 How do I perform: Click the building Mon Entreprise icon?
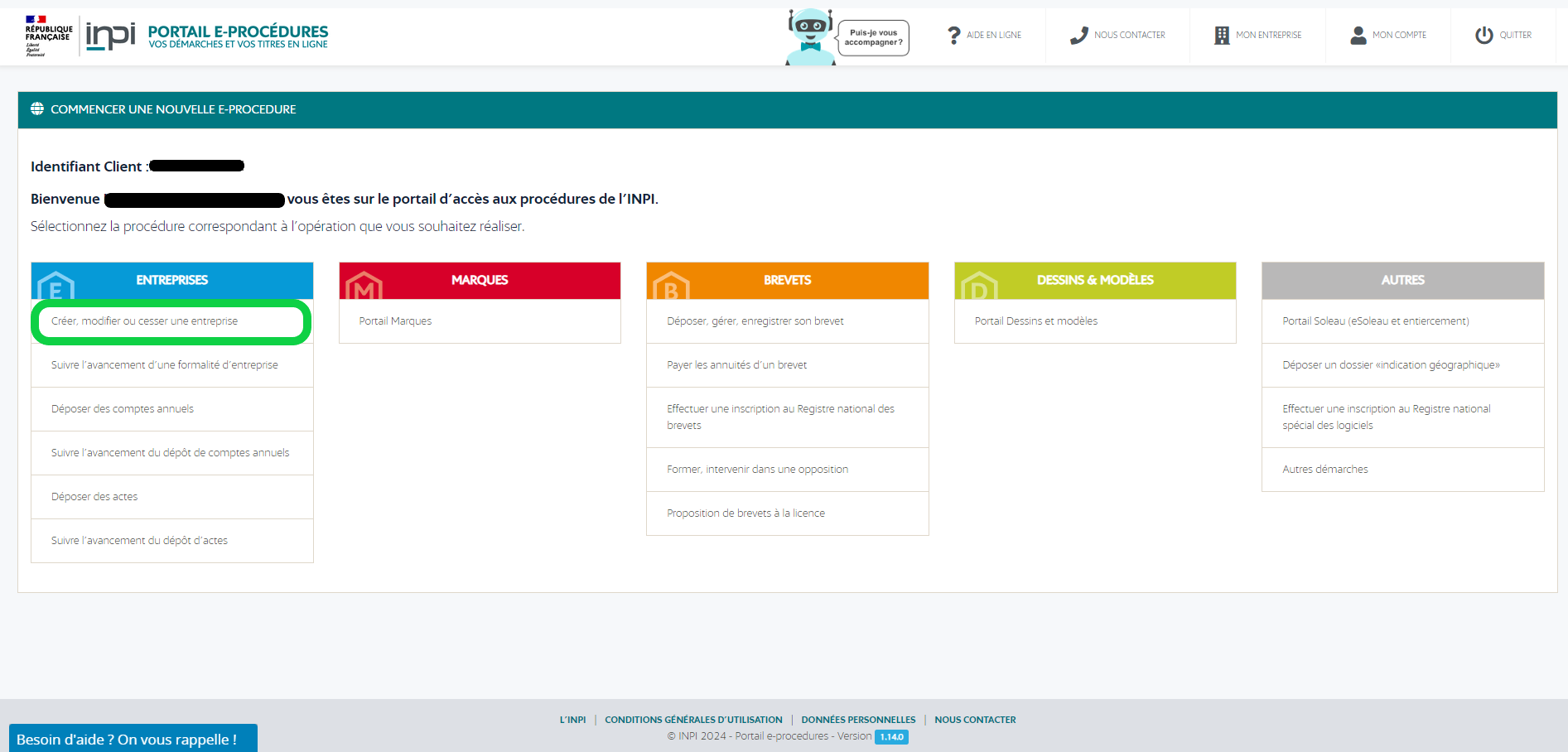pos(1222,35)
